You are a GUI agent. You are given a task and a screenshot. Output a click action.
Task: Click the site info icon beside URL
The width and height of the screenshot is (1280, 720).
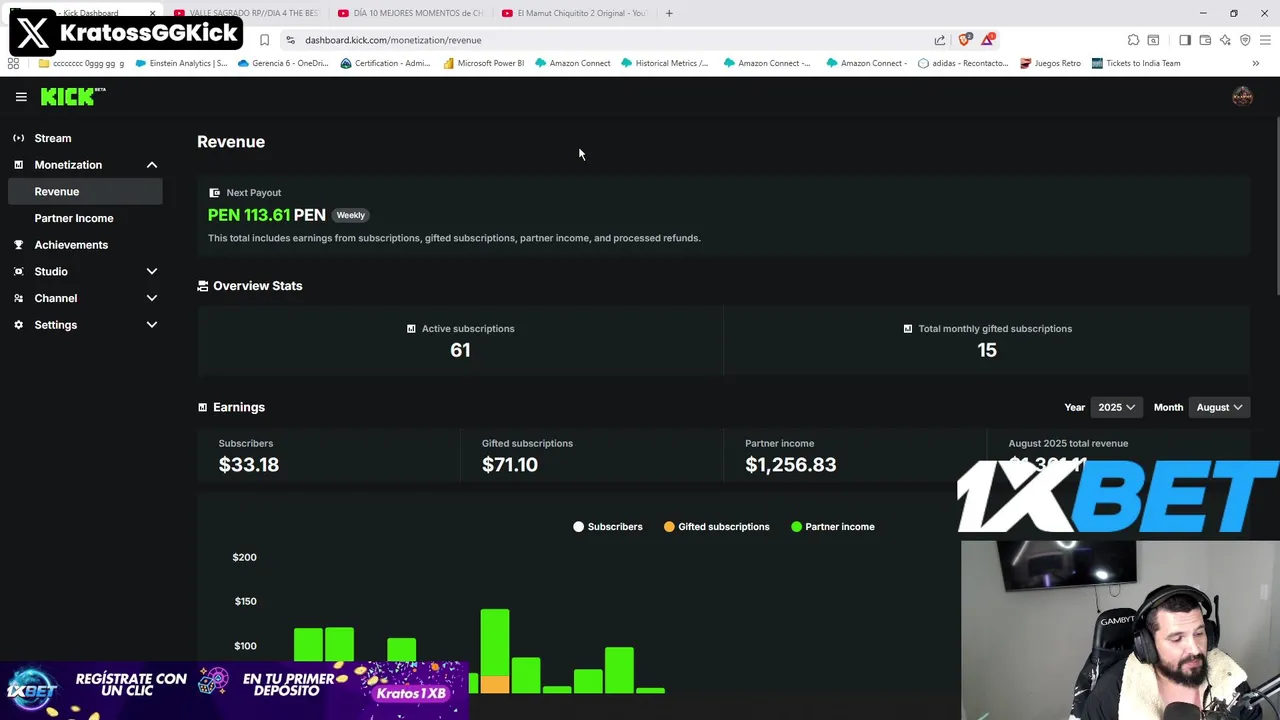coord(290,40)
